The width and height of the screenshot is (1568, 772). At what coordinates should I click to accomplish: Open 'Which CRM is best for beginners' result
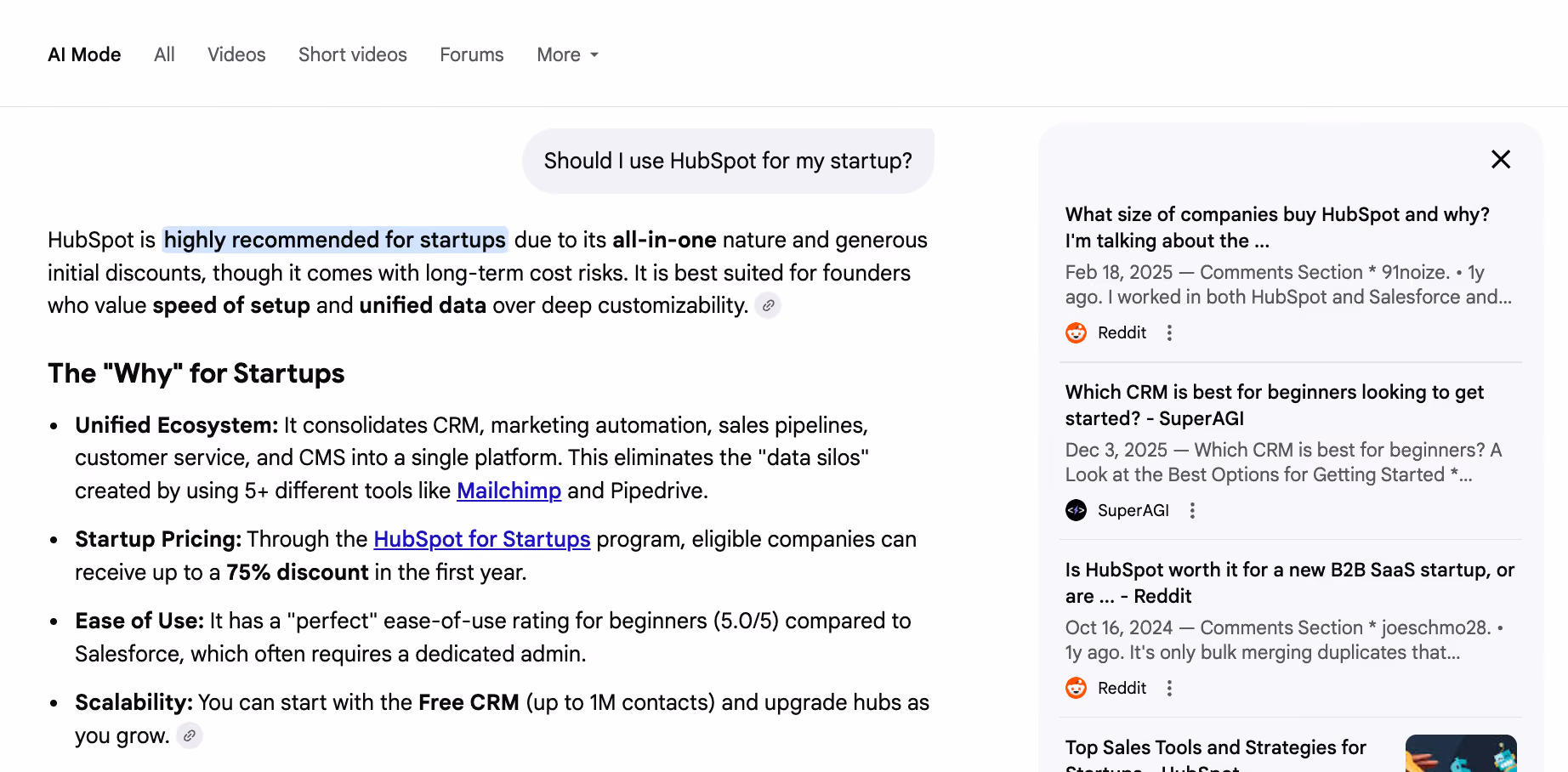[1275, 405]
